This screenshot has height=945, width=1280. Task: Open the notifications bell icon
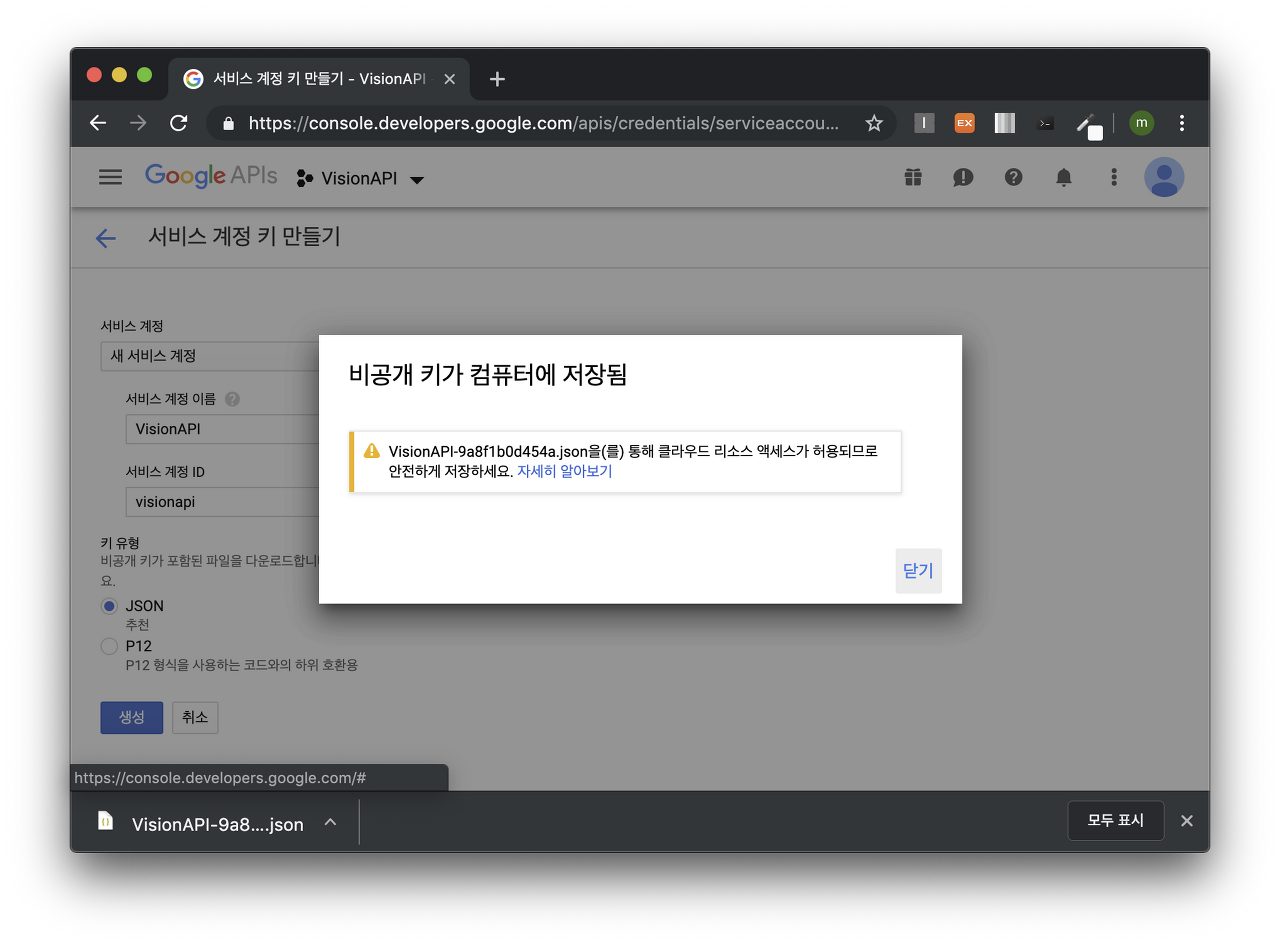pos(1063,177)
